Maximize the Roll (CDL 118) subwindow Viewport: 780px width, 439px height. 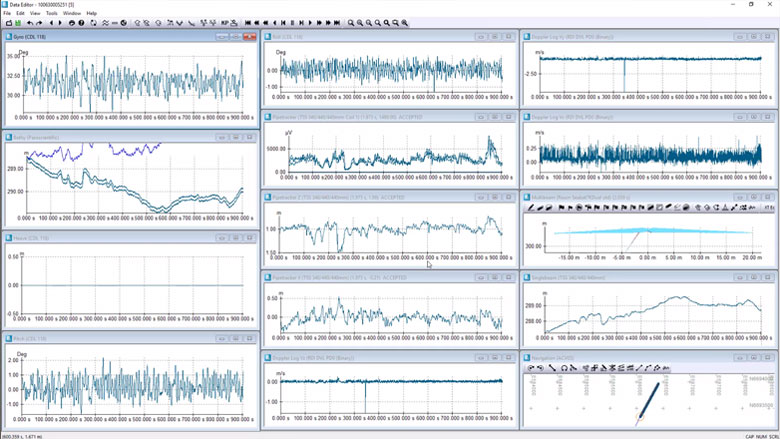[494, 37]
